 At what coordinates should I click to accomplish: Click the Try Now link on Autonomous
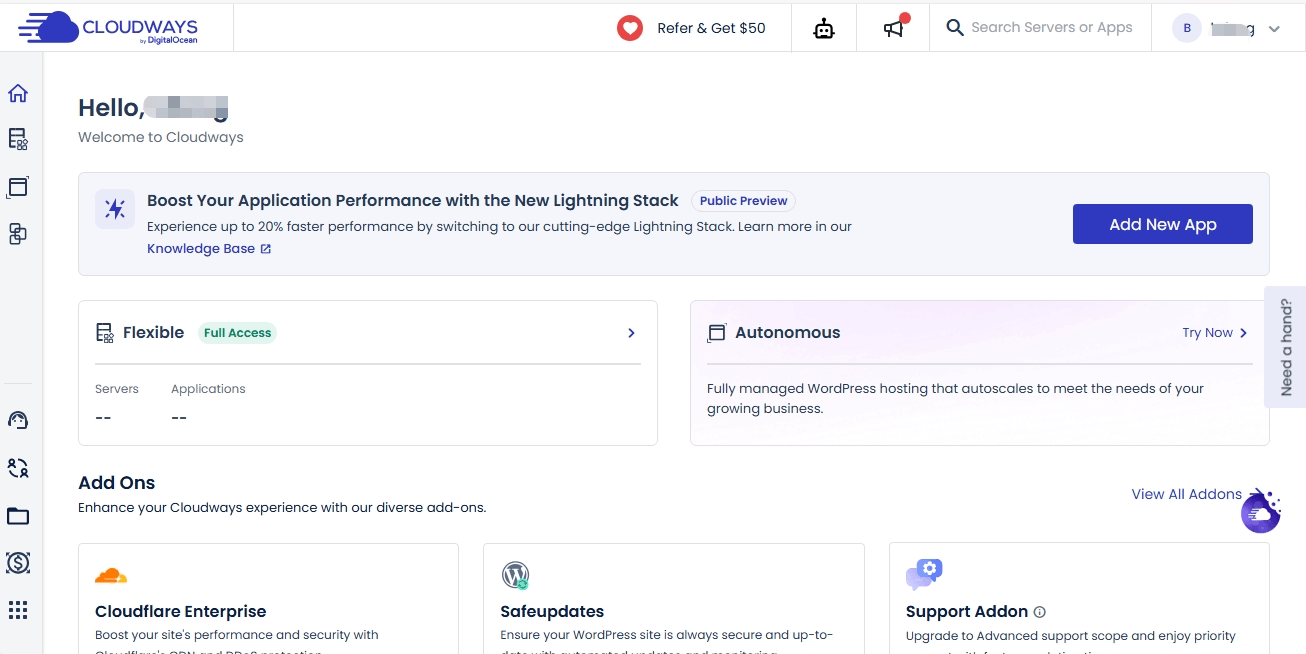pos(1215,333)
